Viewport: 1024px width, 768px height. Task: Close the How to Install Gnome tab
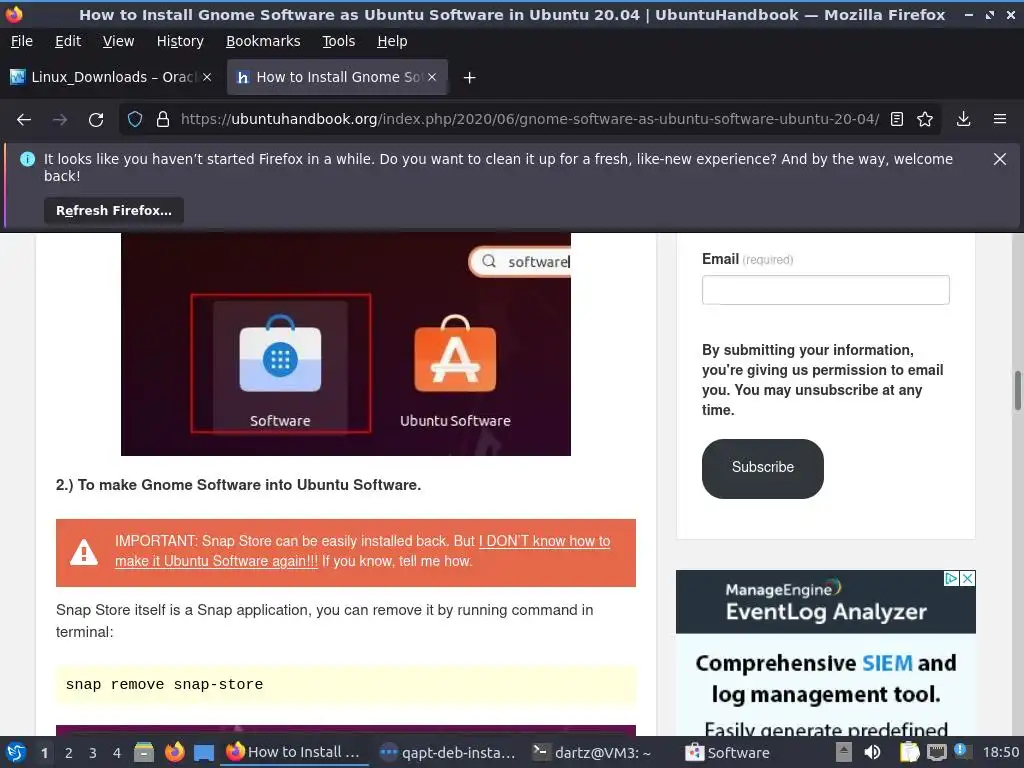432,77
